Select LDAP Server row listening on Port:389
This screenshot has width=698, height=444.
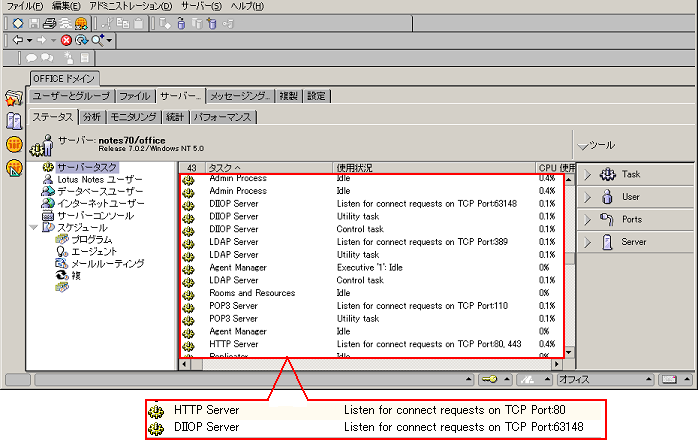(x=372, y=242)
